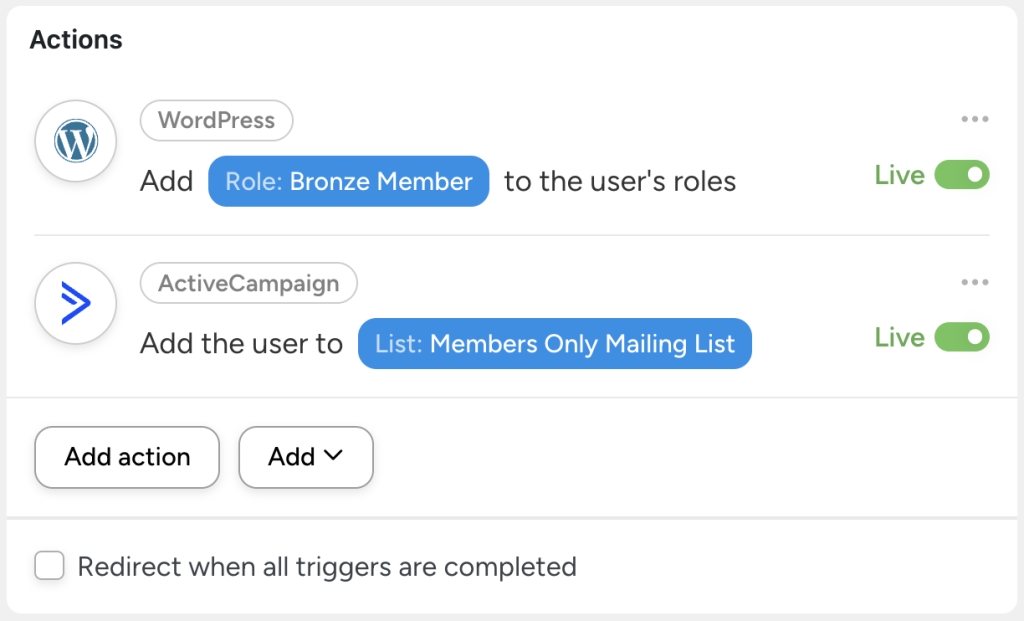Open the ActiveCampaign action's ellipsis options menu
Image resolution: width=1024 pixels, height=621 pixels.
point(974,281)
